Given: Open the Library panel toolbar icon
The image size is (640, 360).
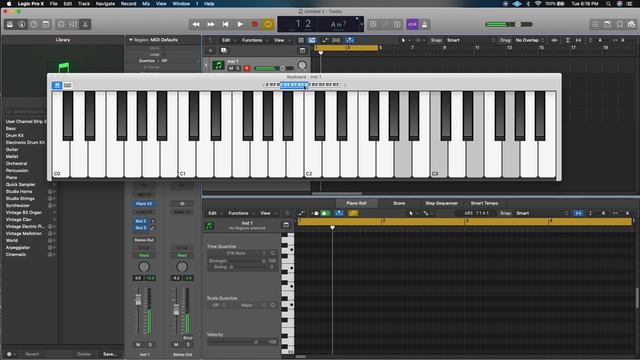Looking at the screenshot, I should (10, 24).
